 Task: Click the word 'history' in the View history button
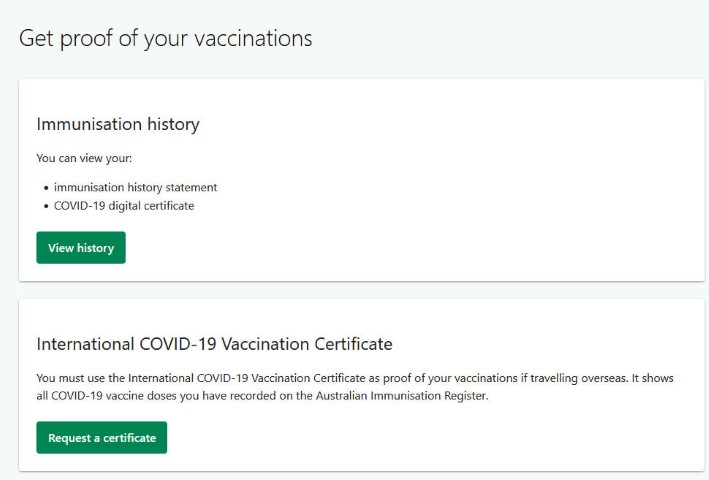pyautogui.click(x=96, y=248)
